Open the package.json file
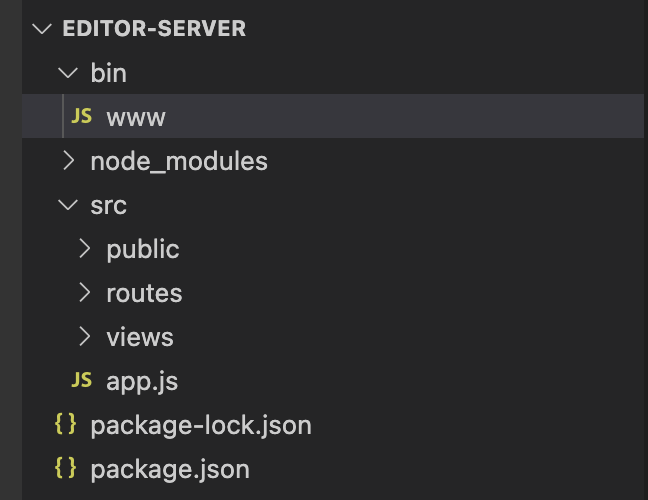 (170, 469)
